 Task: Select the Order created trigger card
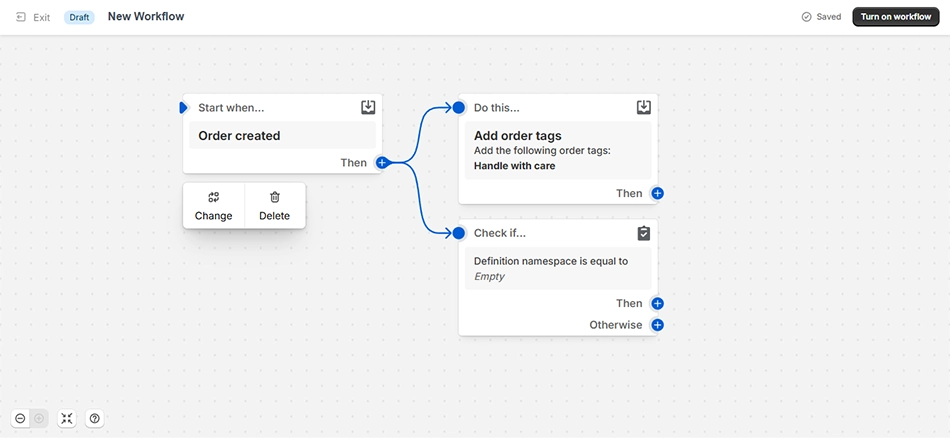click(282, 135)
